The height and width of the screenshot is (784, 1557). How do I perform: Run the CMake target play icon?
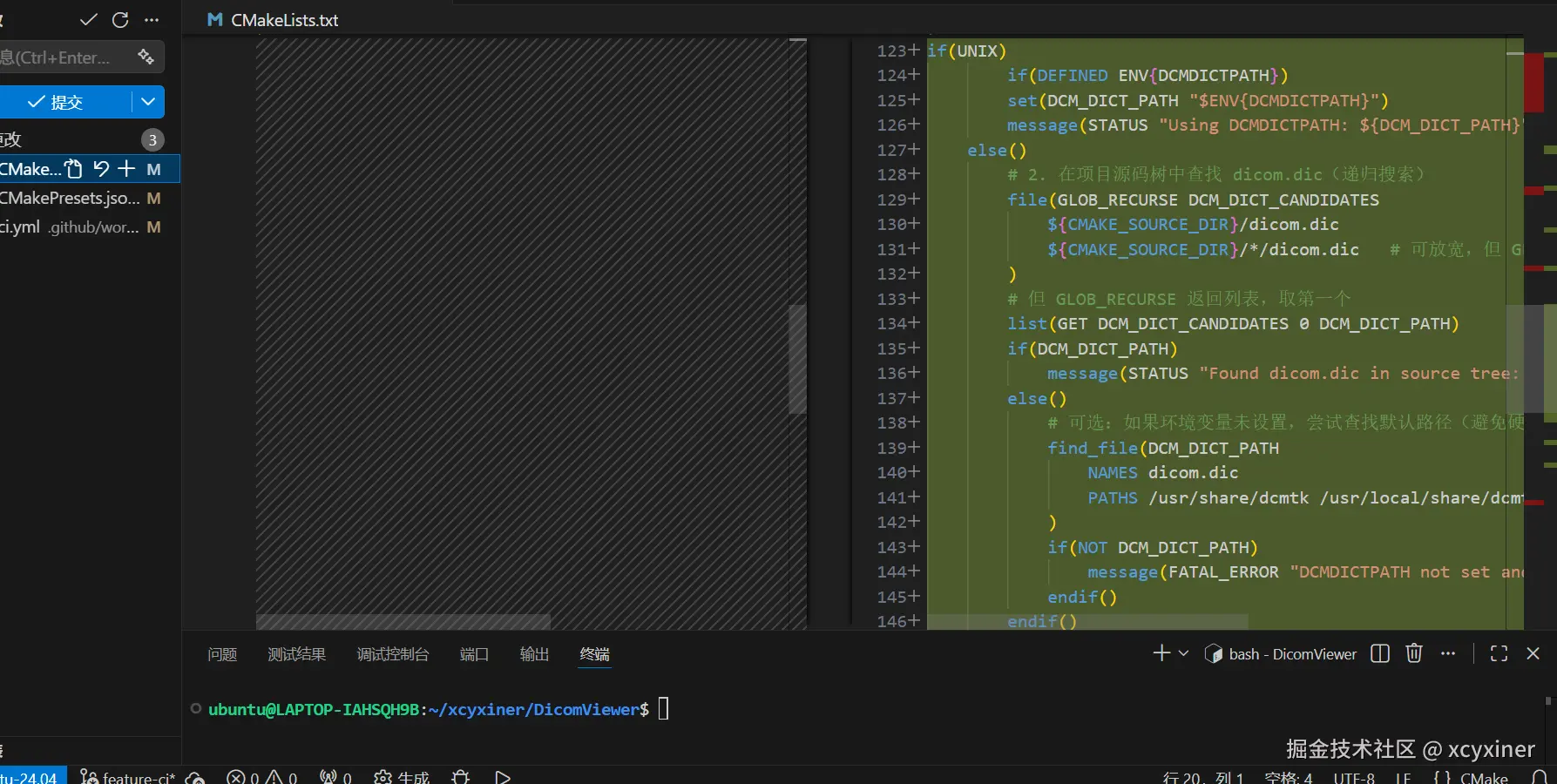pos(502,777)
